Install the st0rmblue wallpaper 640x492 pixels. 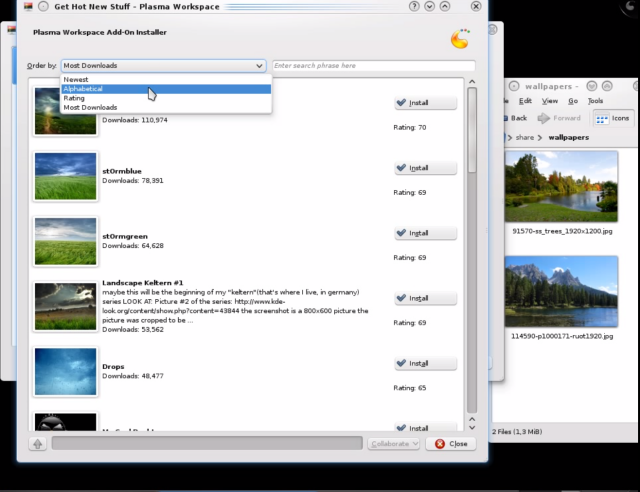tap(425, 168)
